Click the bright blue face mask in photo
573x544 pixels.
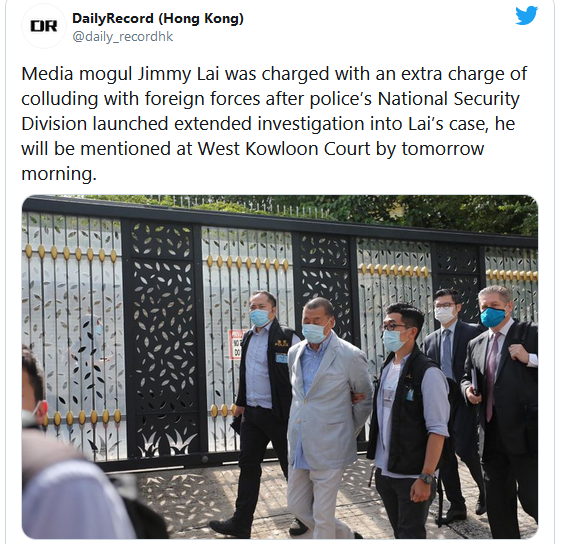[x=492, y=317]
